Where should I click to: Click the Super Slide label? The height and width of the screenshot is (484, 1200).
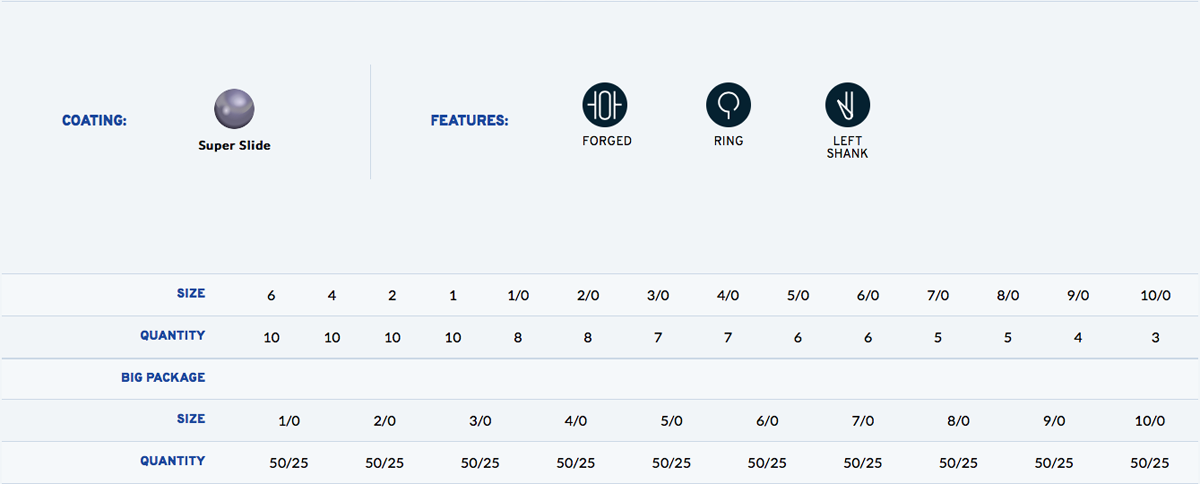tap(234, 145)
